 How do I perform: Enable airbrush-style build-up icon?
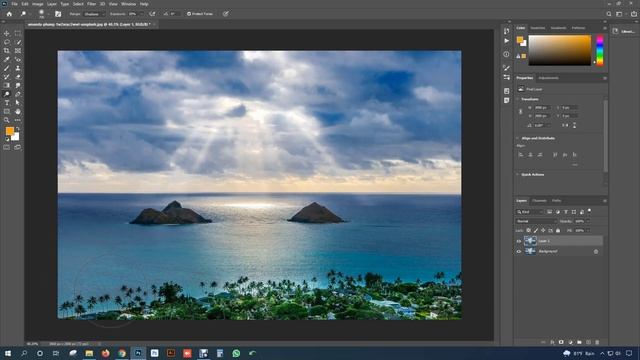(x=152, y=14)
